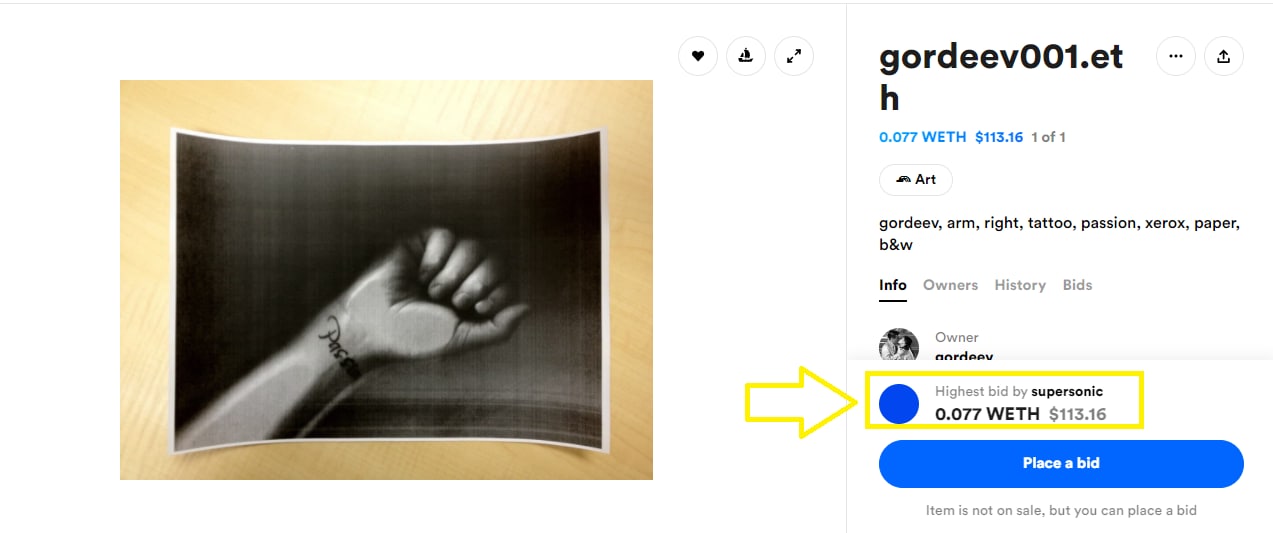
Task: Open the sailboat OpenSea icon
Action: tap(745, 56)
